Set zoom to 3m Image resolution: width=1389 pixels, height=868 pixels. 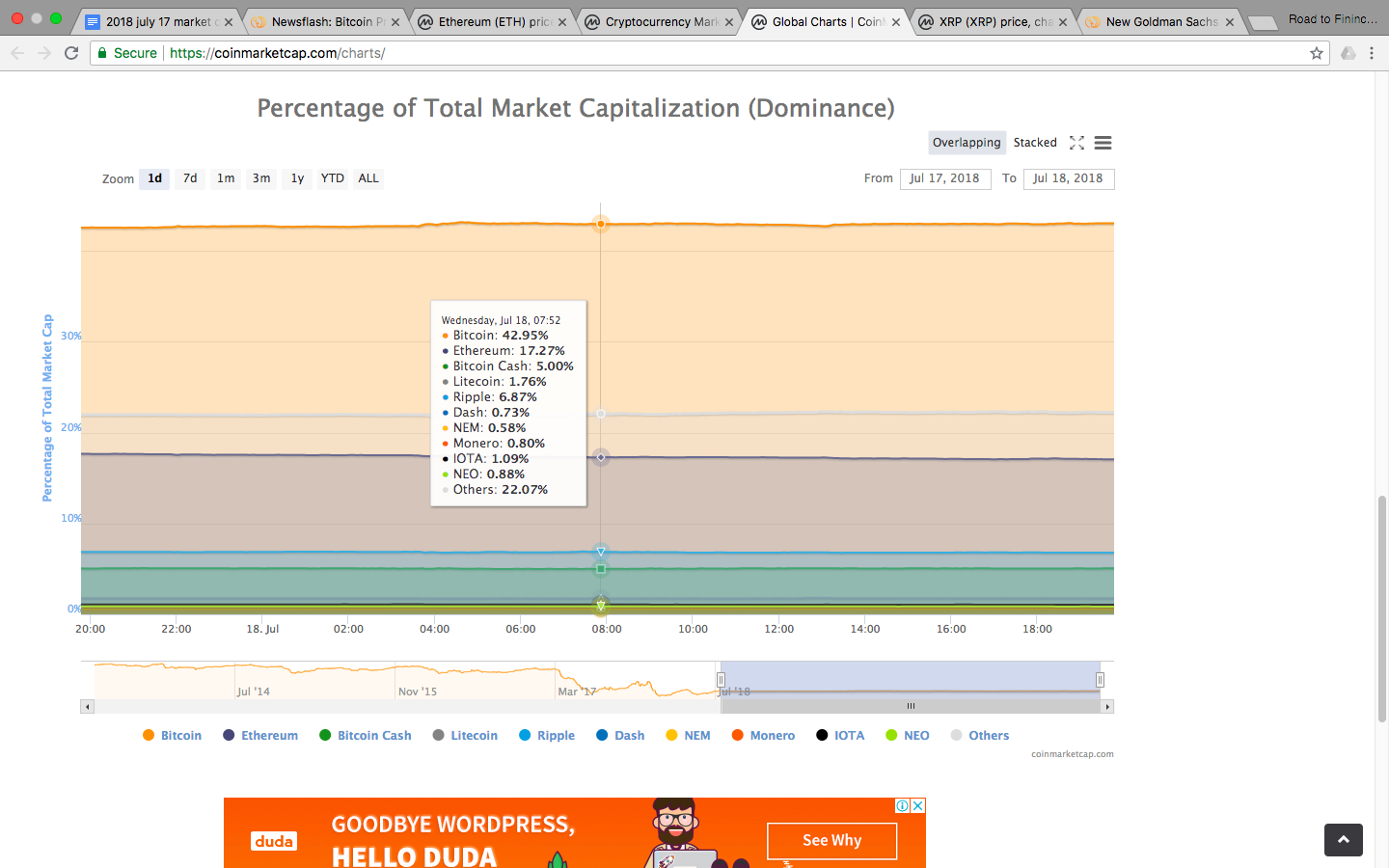(x=261, y=178)
